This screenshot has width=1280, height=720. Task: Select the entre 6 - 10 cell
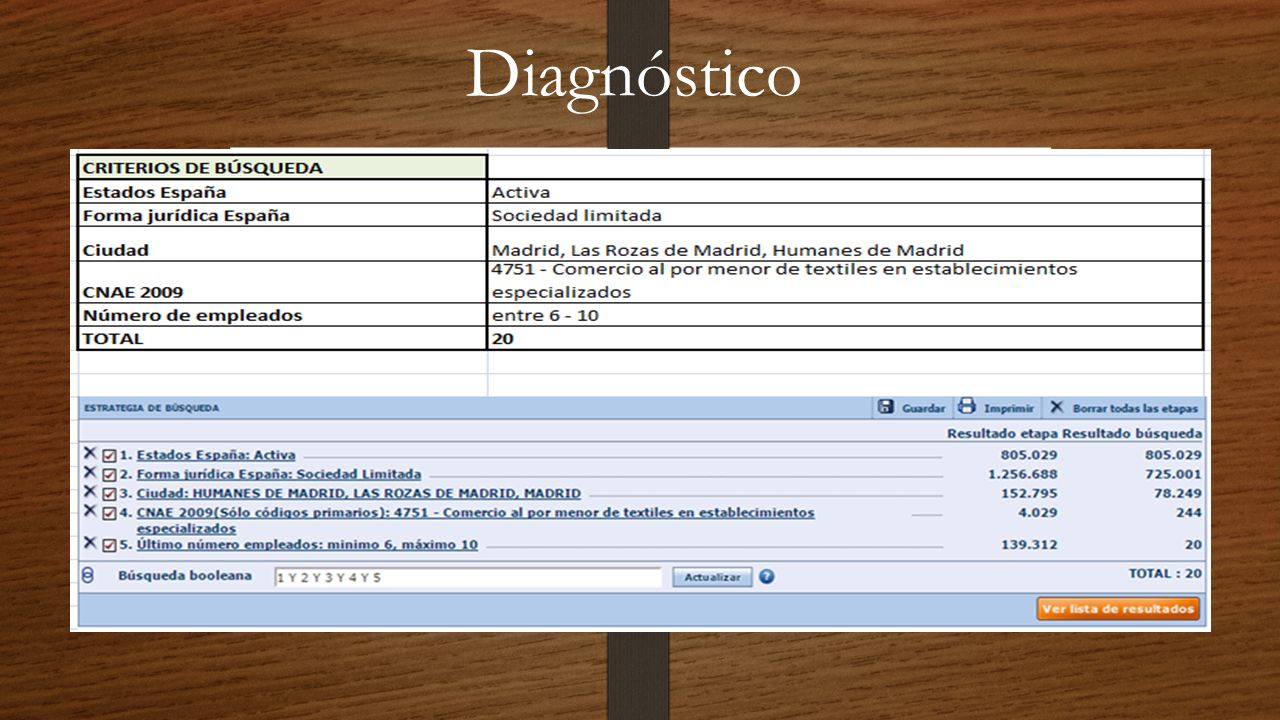pos(845,315)
